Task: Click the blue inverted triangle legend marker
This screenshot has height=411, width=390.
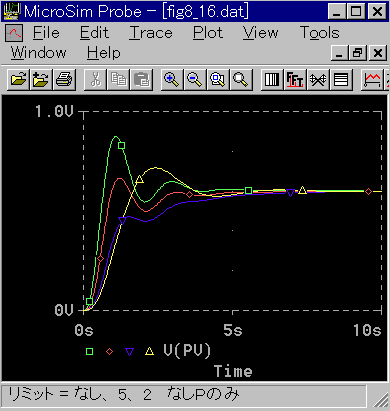Action: coord(129,352)
